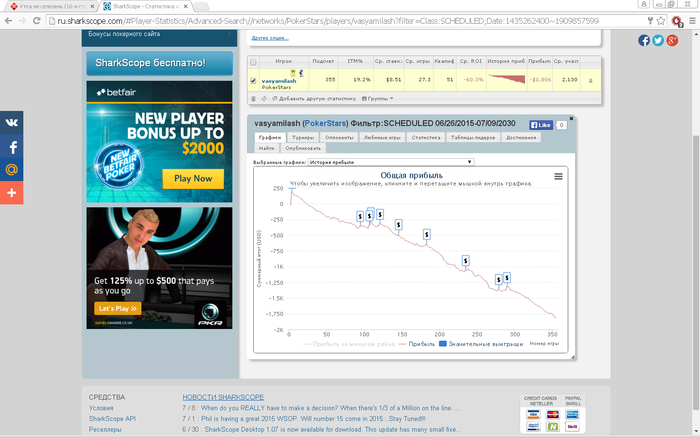Screen dimensions: 700x438
Task: Close the SharkScope browser tab
Action: coord(185,6)
